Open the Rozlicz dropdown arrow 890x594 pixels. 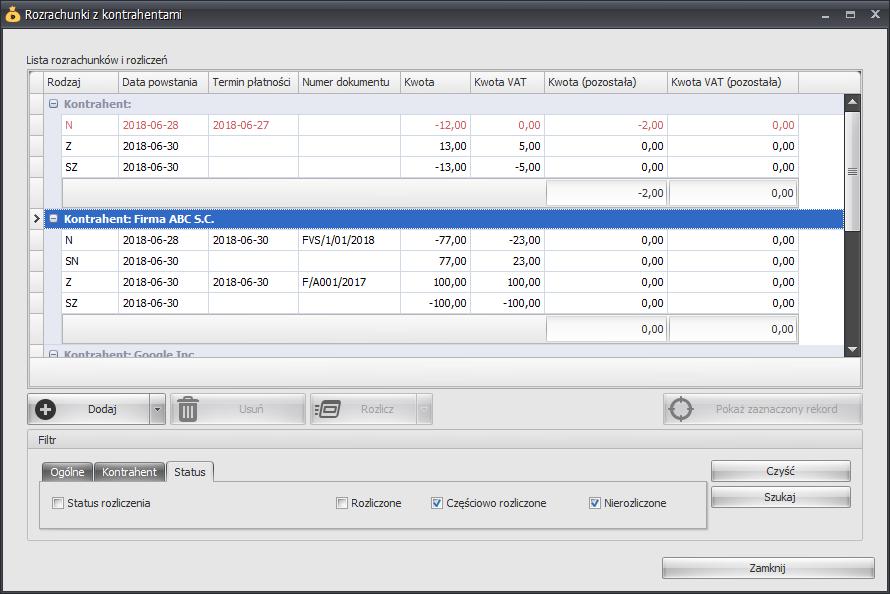click(424, 409)
